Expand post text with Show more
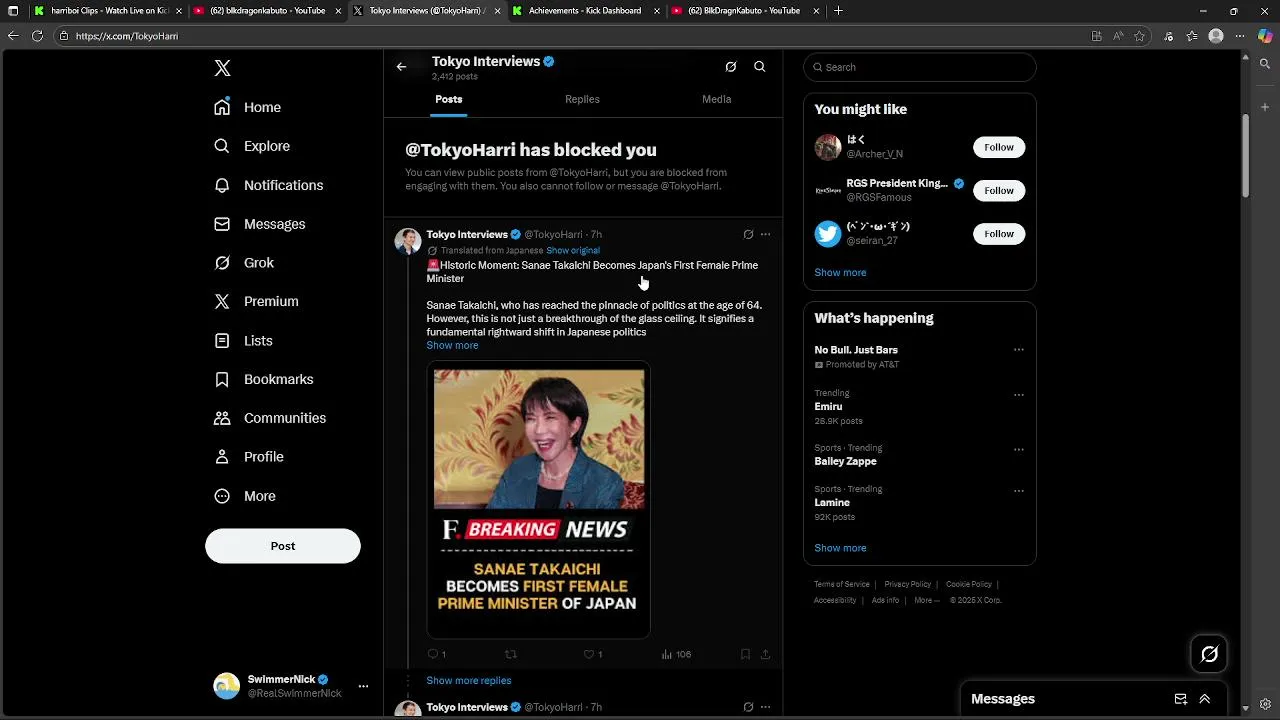1280x720 pixels. tap(452, 345)
